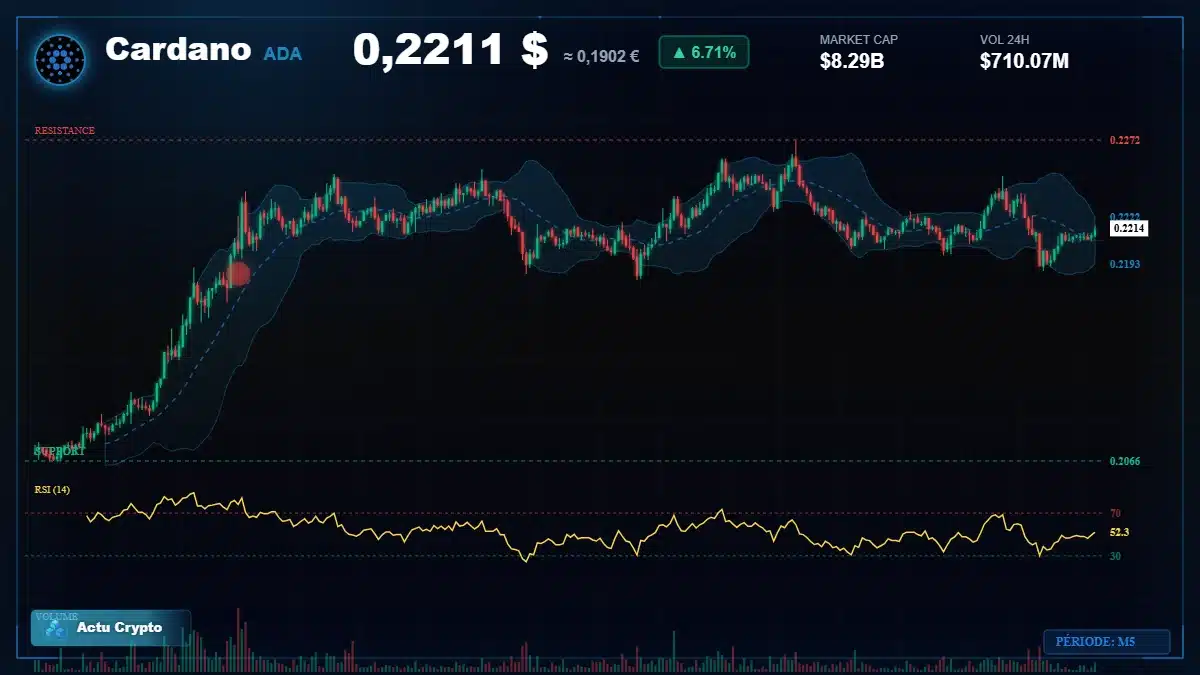Click the red marker dot on chart
Screen dimensions: 1200x675
pos(238,274)
